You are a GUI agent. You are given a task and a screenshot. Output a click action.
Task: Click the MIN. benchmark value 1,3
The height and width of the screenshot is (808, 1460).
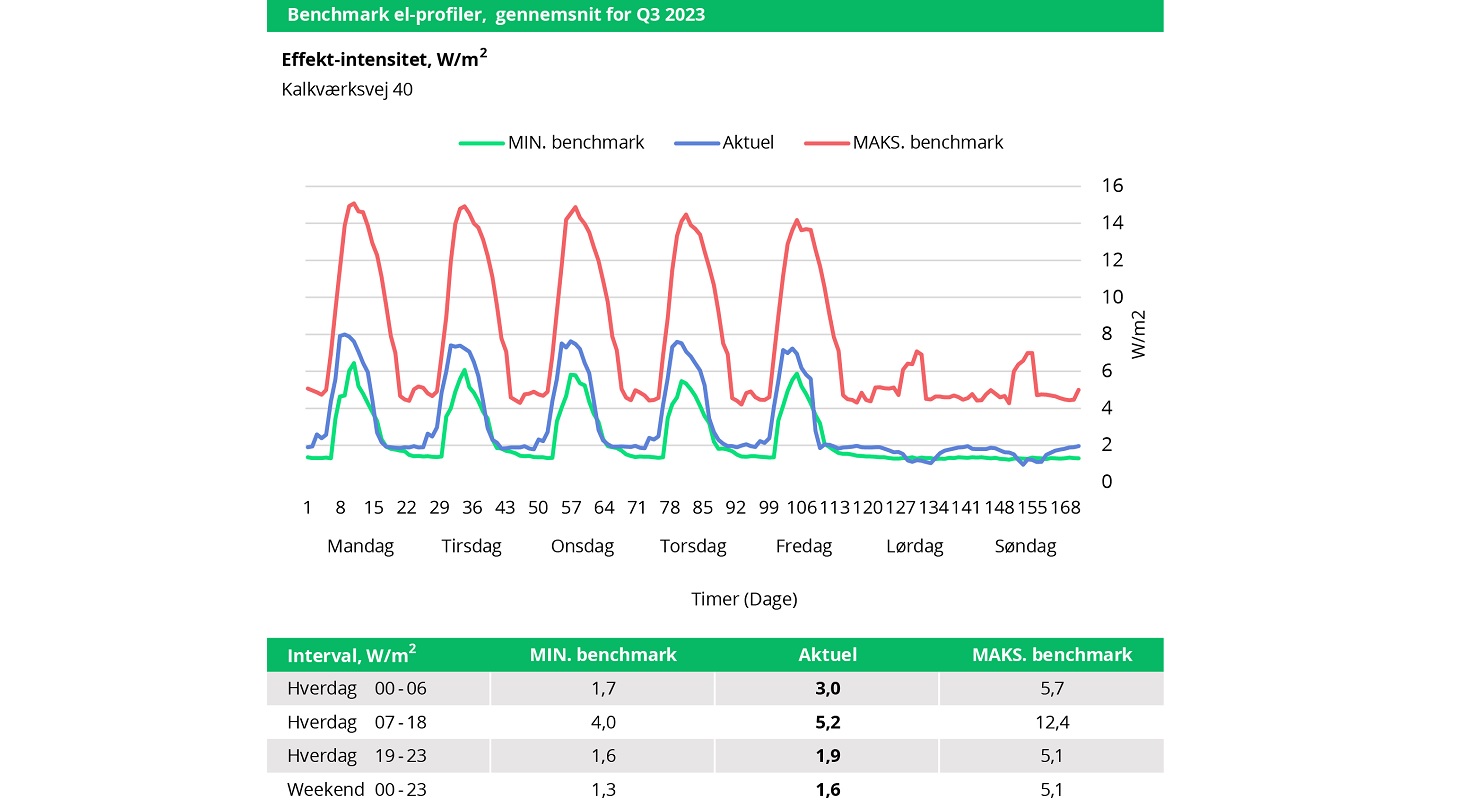pos(603,790)
